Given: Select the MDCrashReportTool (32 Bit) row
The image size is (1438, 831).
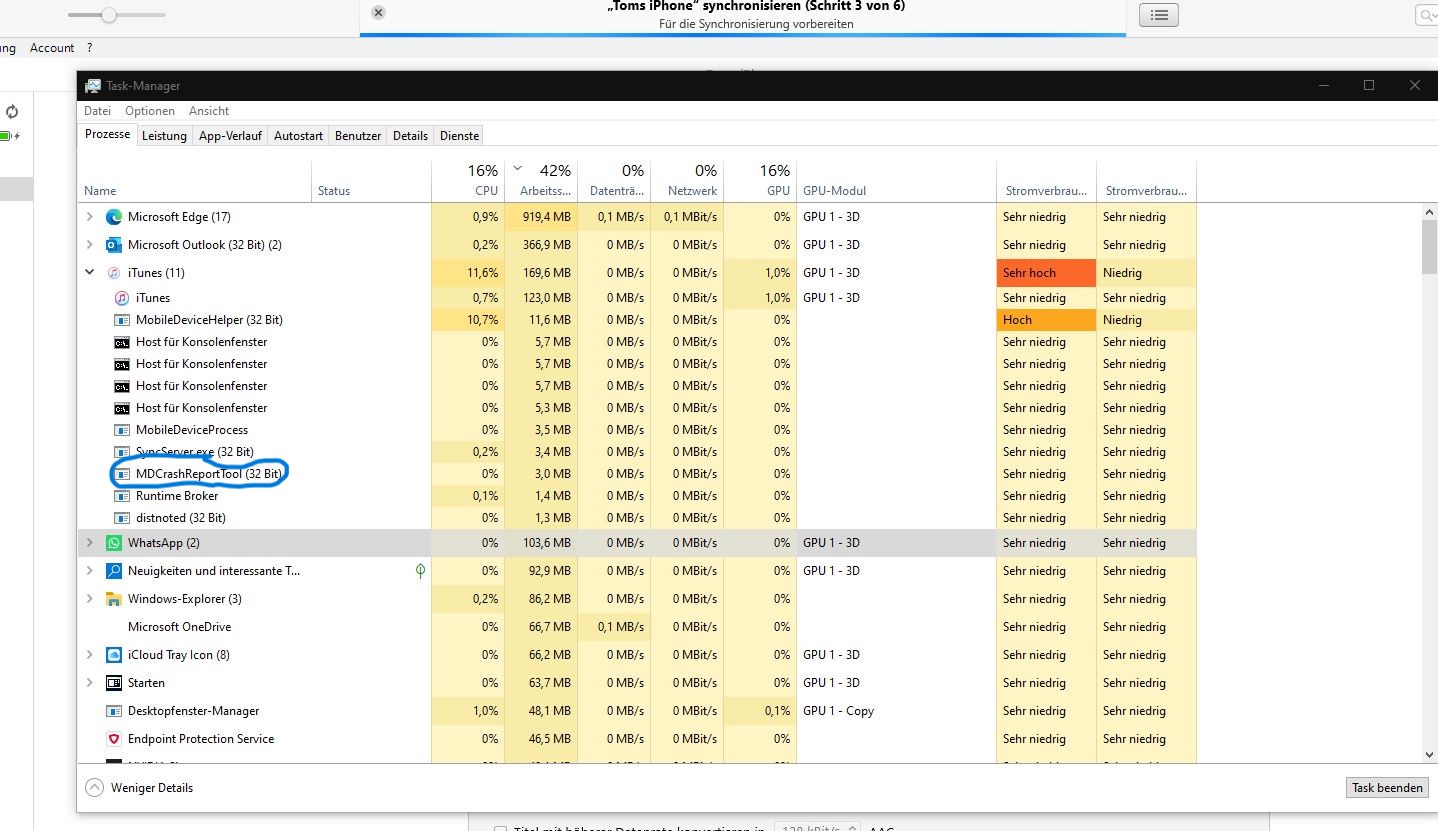Looking at the screenshot, I should coord(637,474).
